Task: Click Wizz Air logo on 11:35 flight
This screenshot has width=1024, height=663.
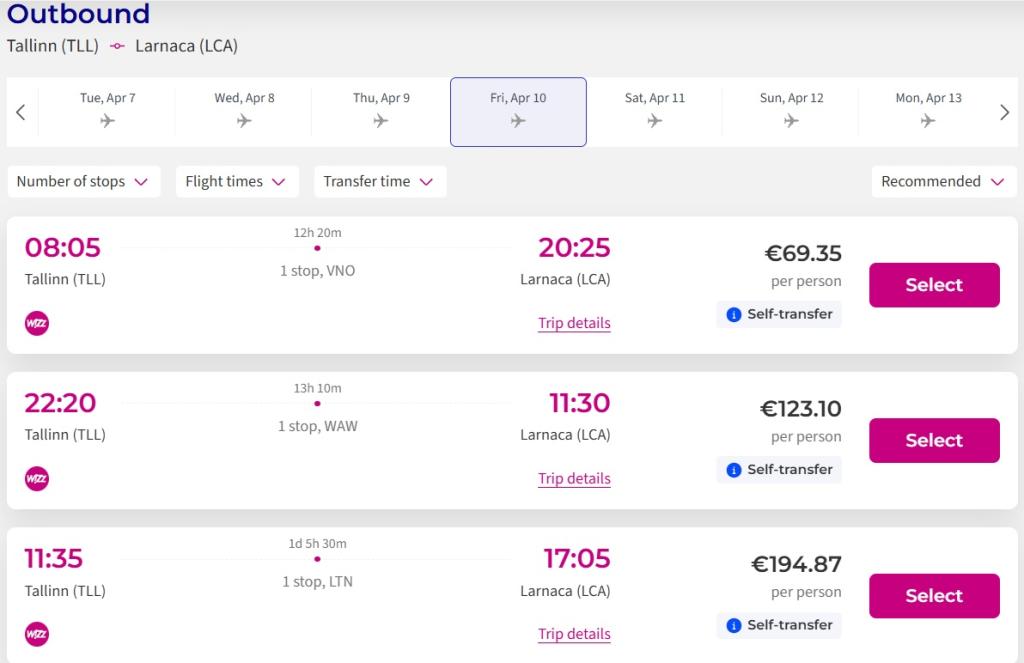Action: click(x=37, y=634)
